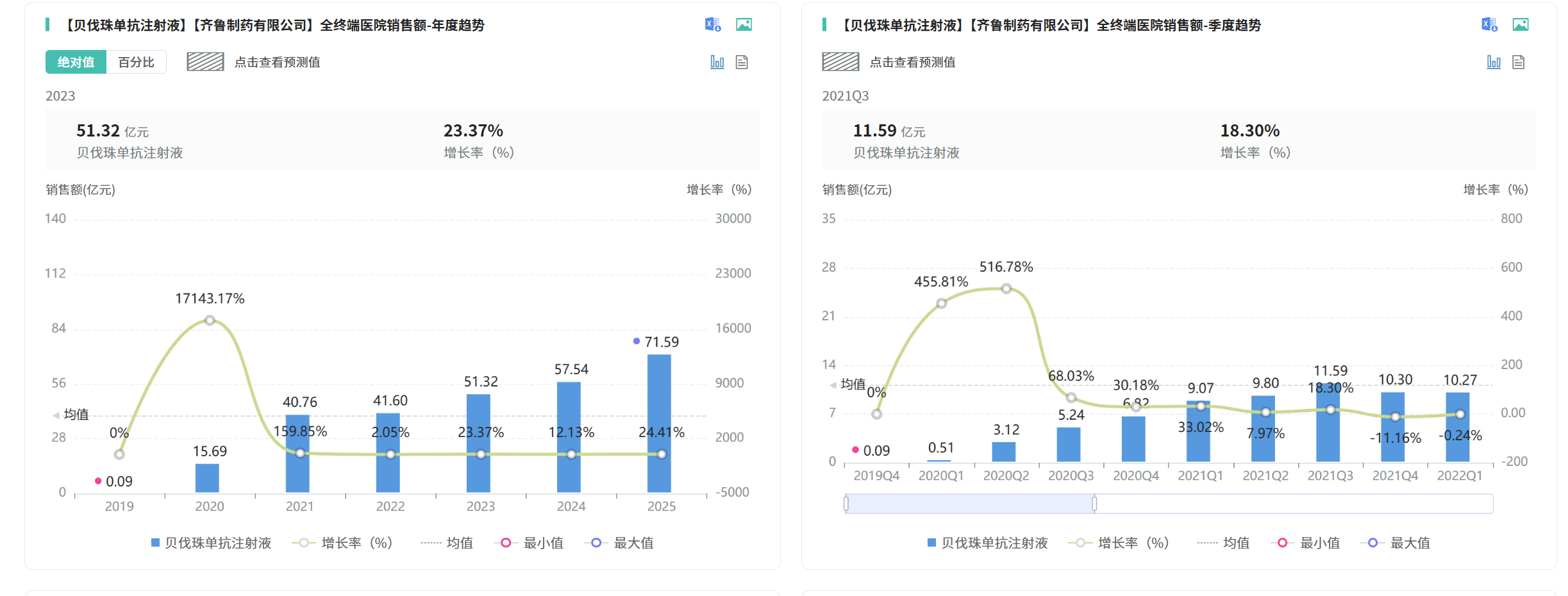
Task: Click the 2021Q3 bar in quarterly chart
Action: point(1328,424)
